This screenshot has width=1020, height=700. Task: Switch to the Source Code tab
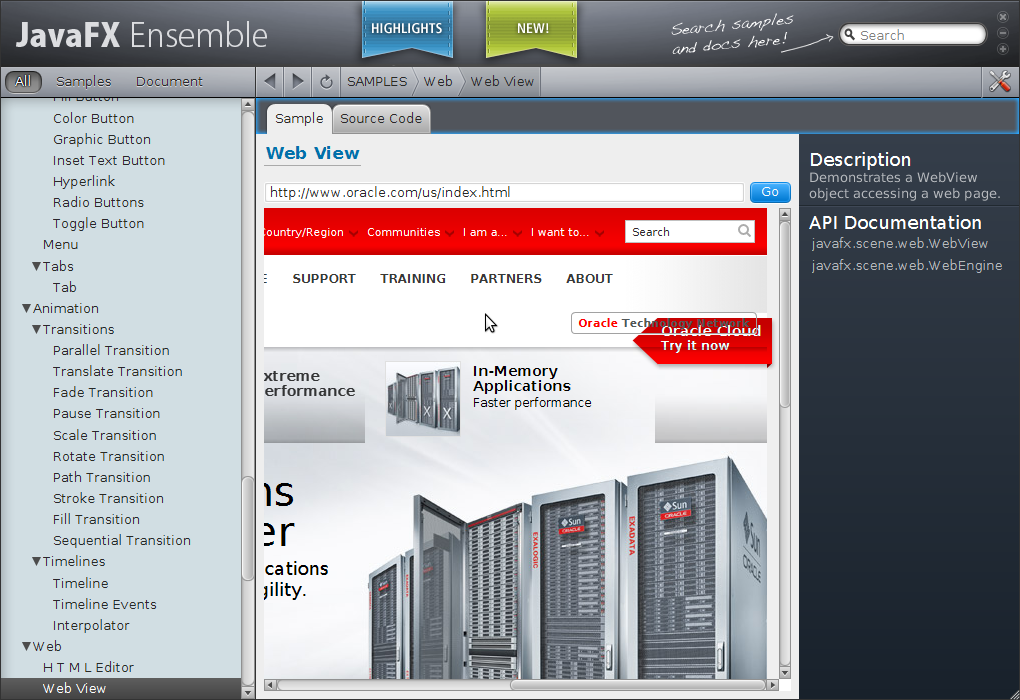pyautogui.click(x=381, y=118)
